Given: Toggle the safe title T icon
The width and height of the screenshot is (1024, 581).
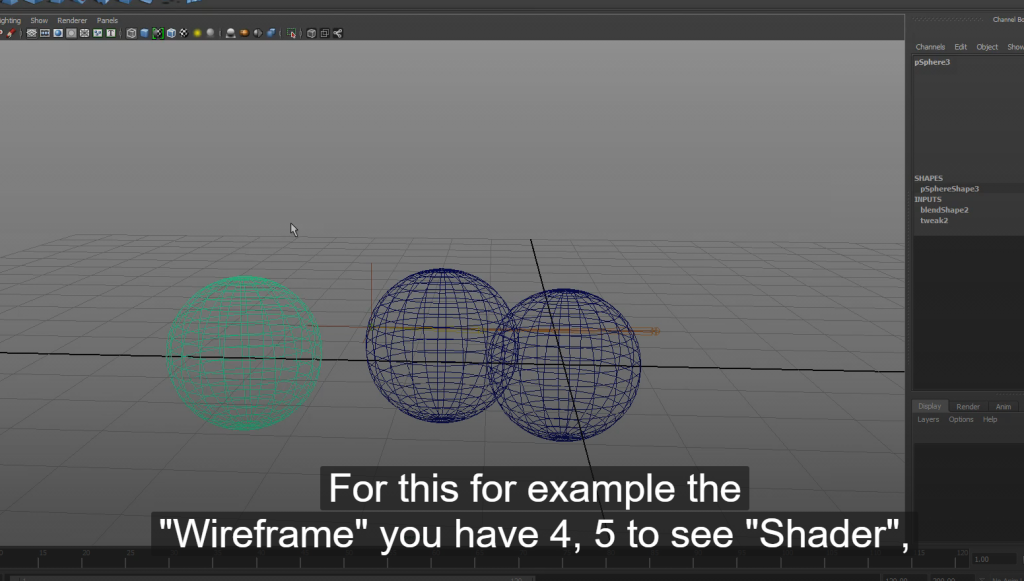Looking at the screenshot, I should [110, 33].
